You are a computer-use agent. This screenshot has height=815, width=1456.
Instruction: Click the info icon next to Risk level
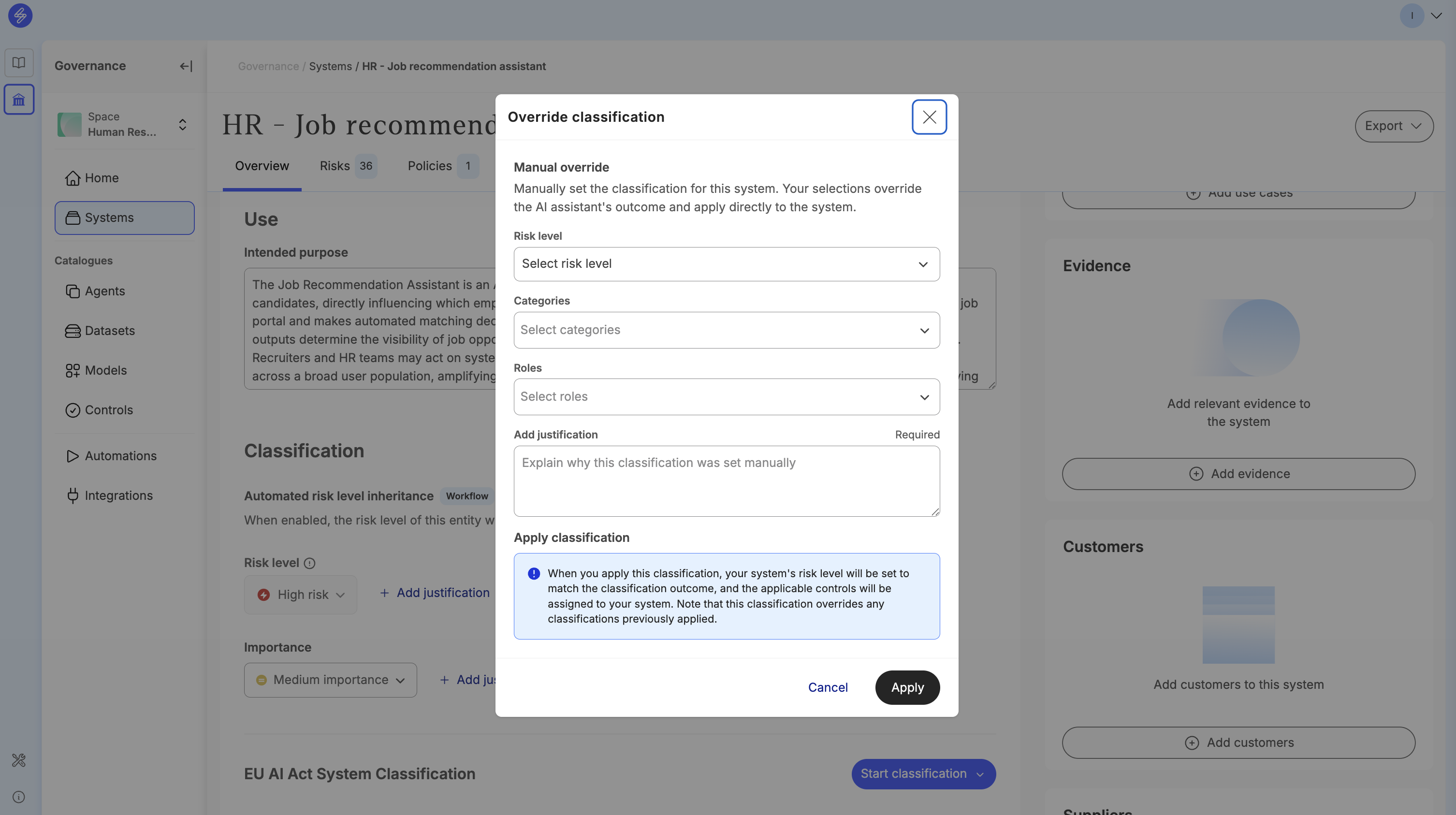[x=310, y=563]
